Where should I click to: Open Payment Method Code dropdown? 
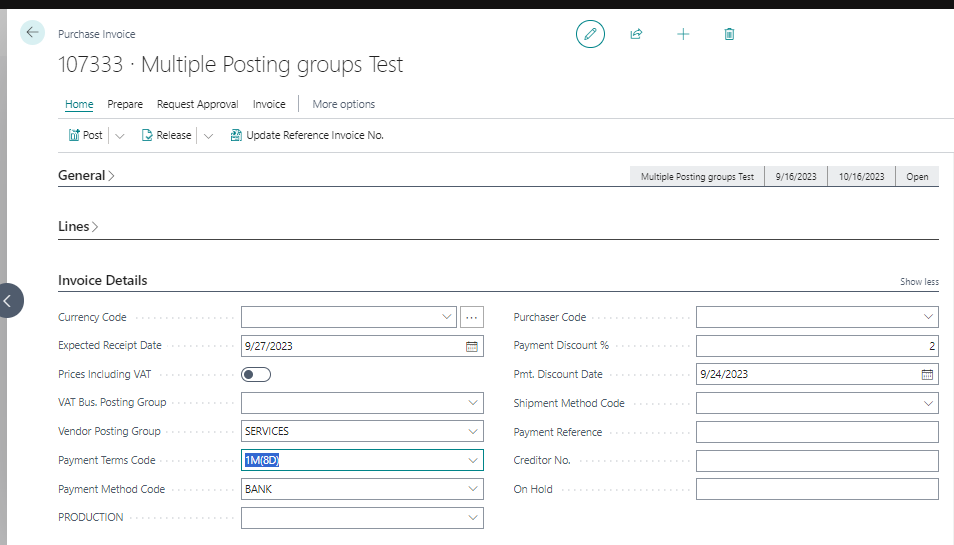pos(473,489)
